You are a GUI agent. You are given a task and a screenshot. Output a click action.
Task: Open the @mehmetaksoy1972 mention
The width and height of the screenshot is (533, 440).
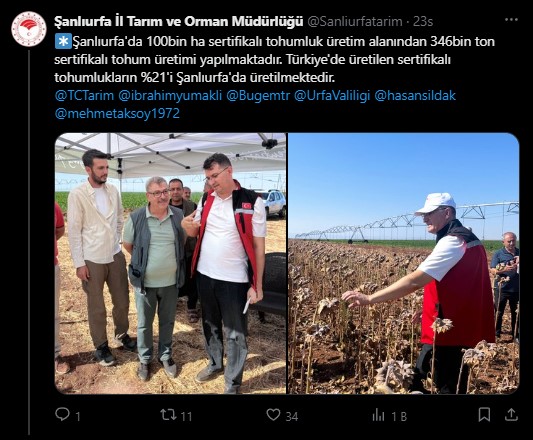(x=117, y=114)
